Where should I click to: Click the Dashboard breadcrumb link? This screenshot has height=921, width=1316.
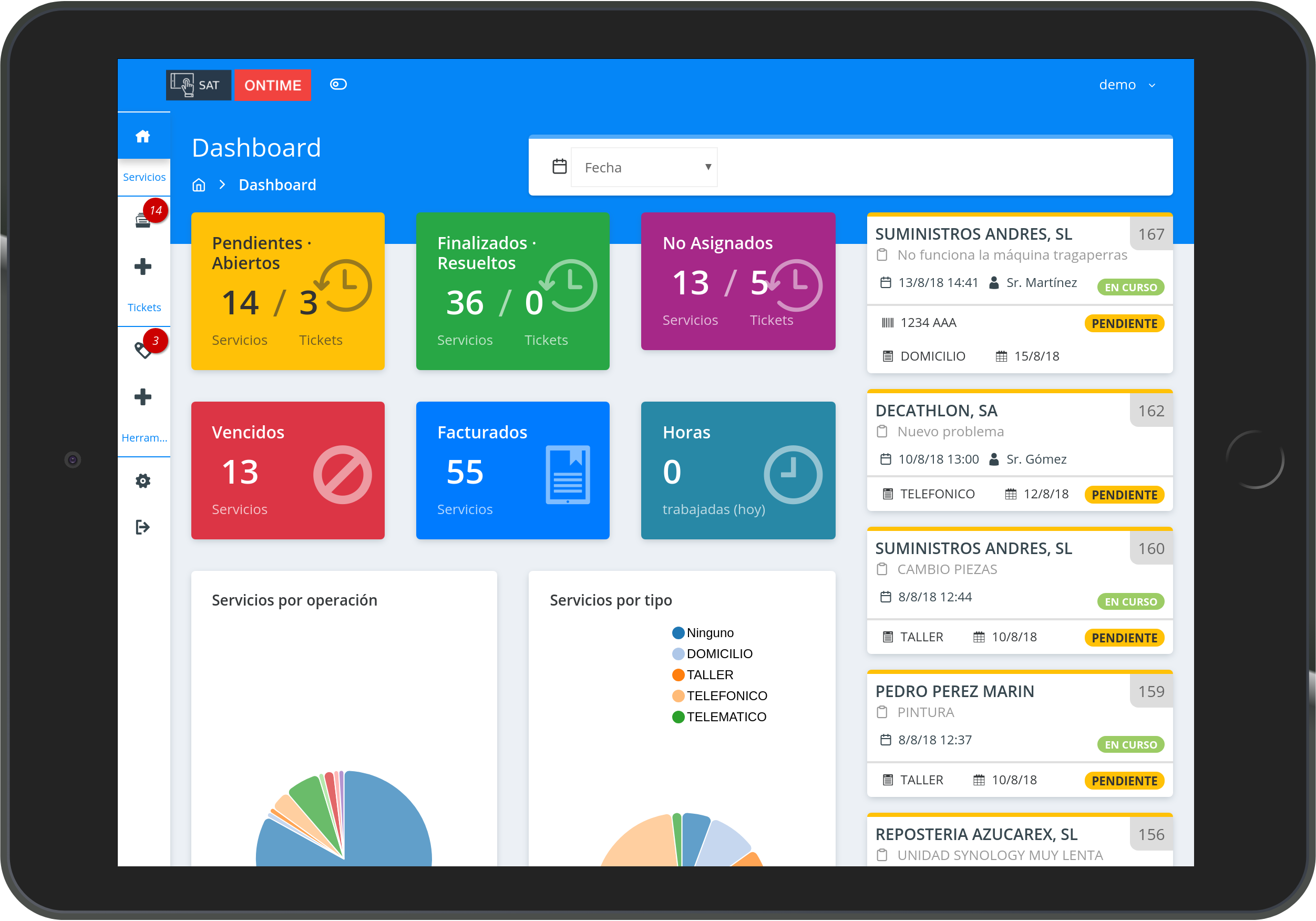[277, 185]
